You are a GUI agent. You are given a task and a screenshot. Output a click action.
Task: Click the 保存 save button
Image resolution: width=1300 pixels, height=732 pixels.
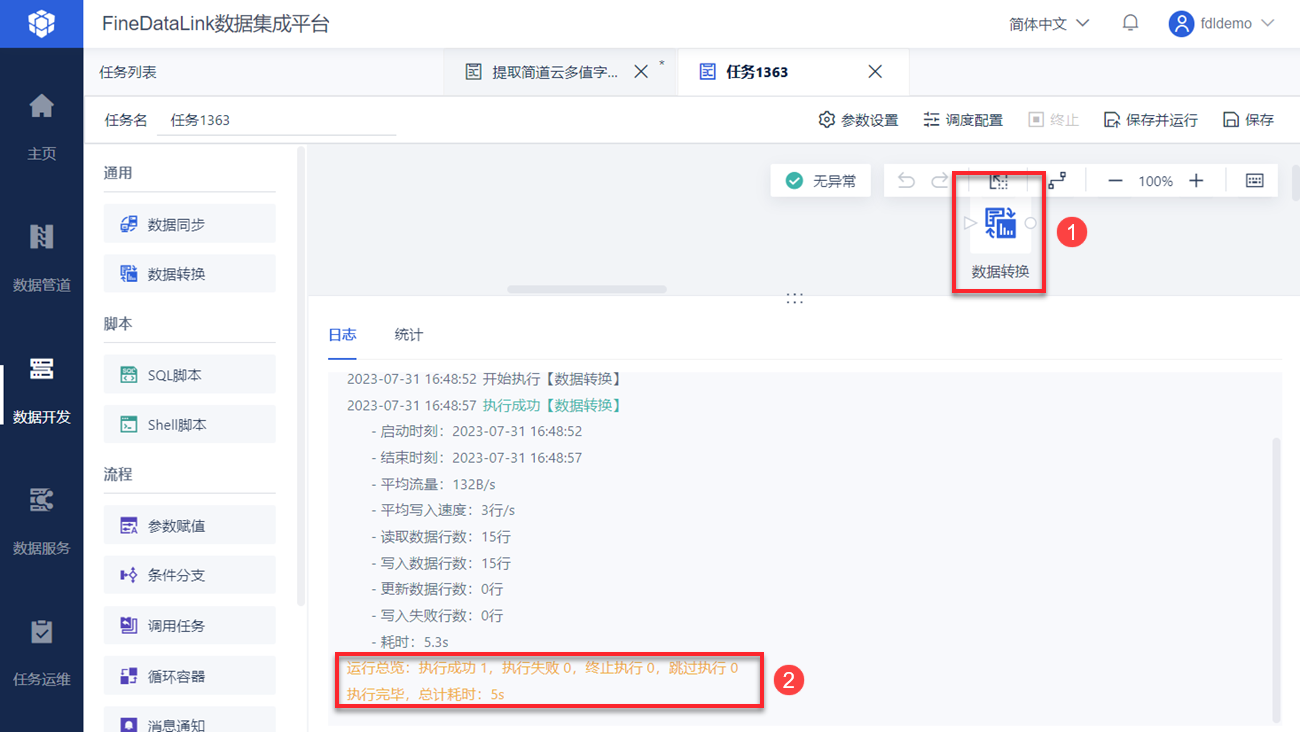click(x=1248, y=120)
